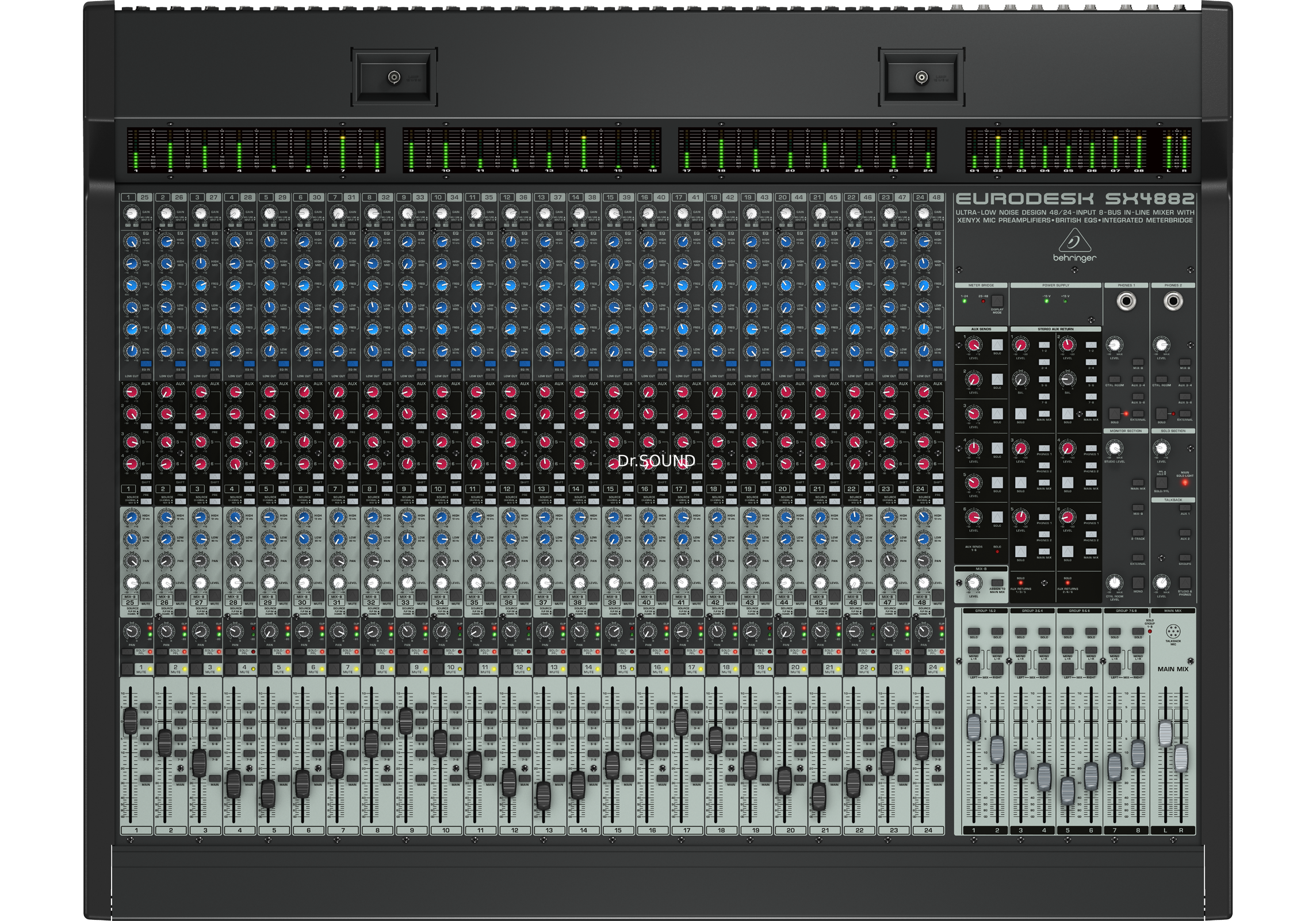Click the Group 1 fader cap
Screen dimensions: 1316x921
point(974,728)
